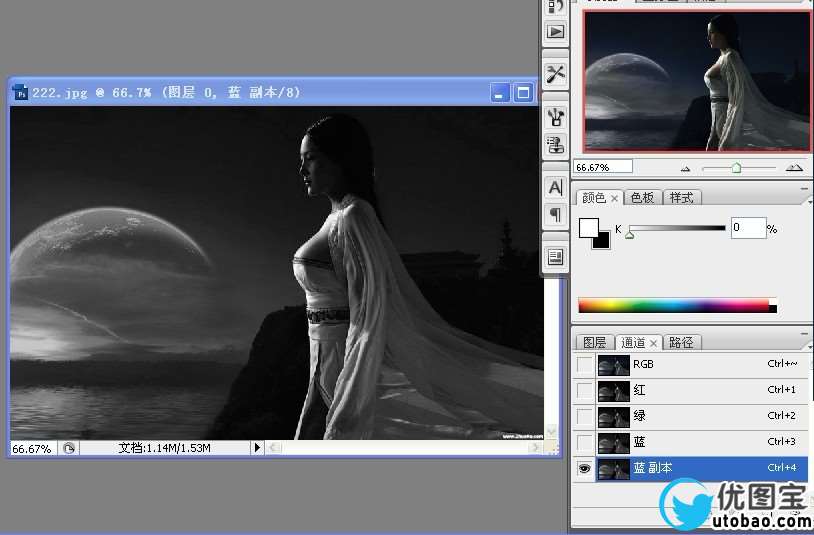Click the foreground white color swatch
The height and width of the screenshot is (535, 814).
(588, 227)
